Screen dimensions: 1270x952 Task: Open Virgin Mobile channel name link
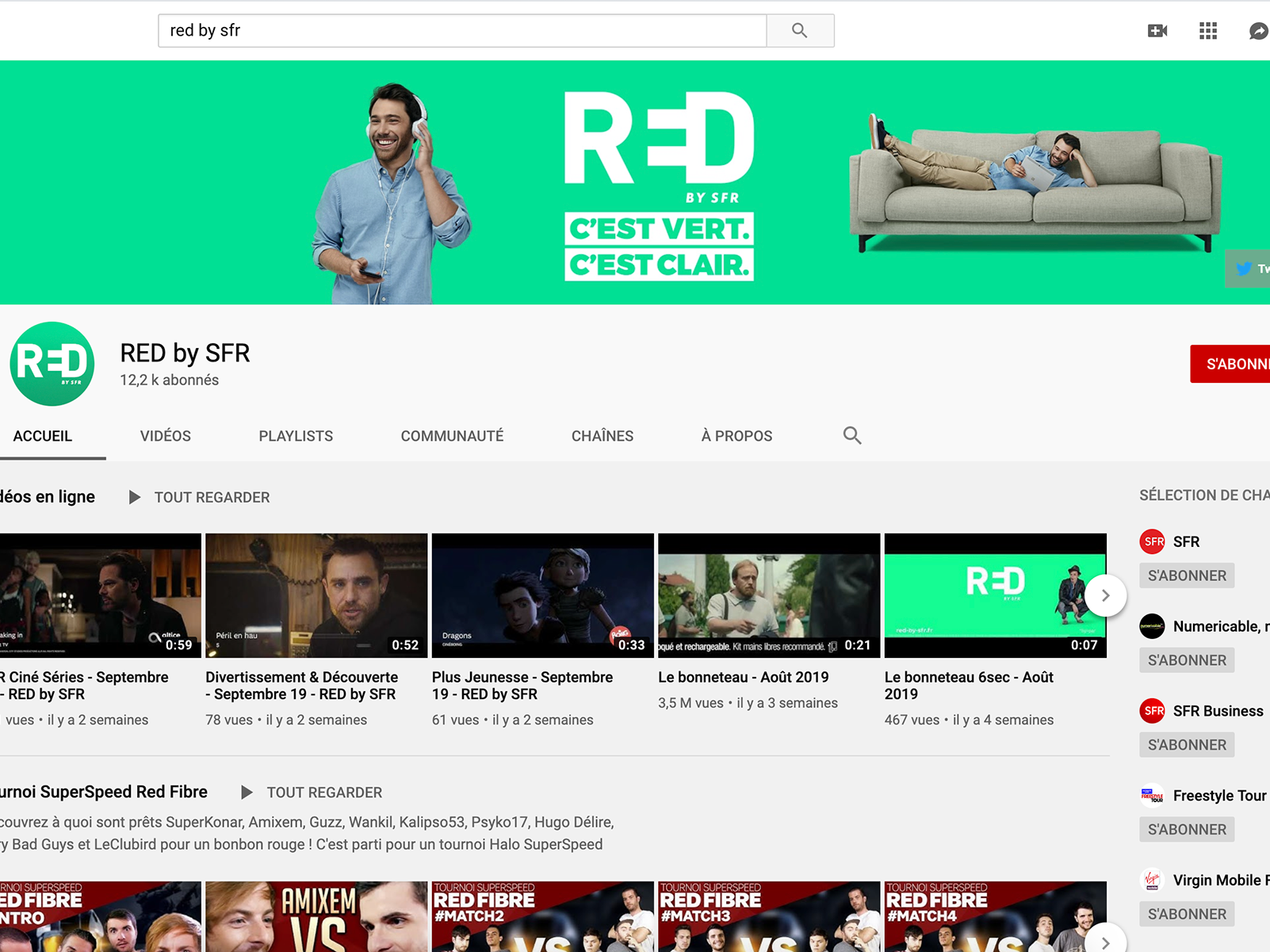1221,880
